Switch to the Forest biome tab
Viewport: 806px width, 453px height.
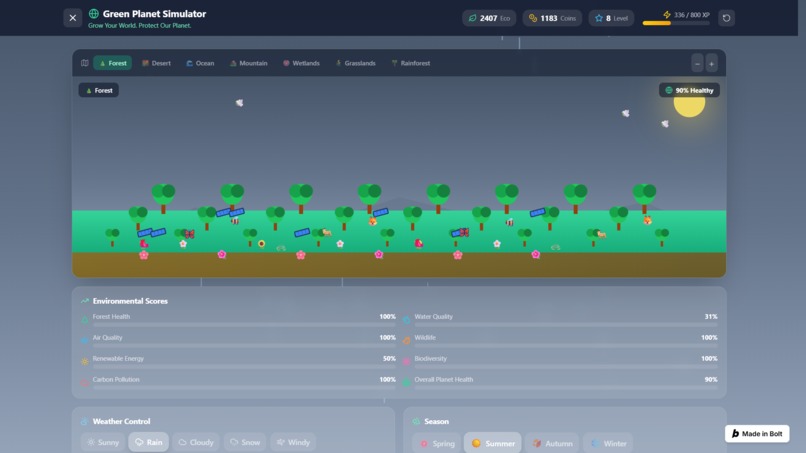click(x=113, y=63)
